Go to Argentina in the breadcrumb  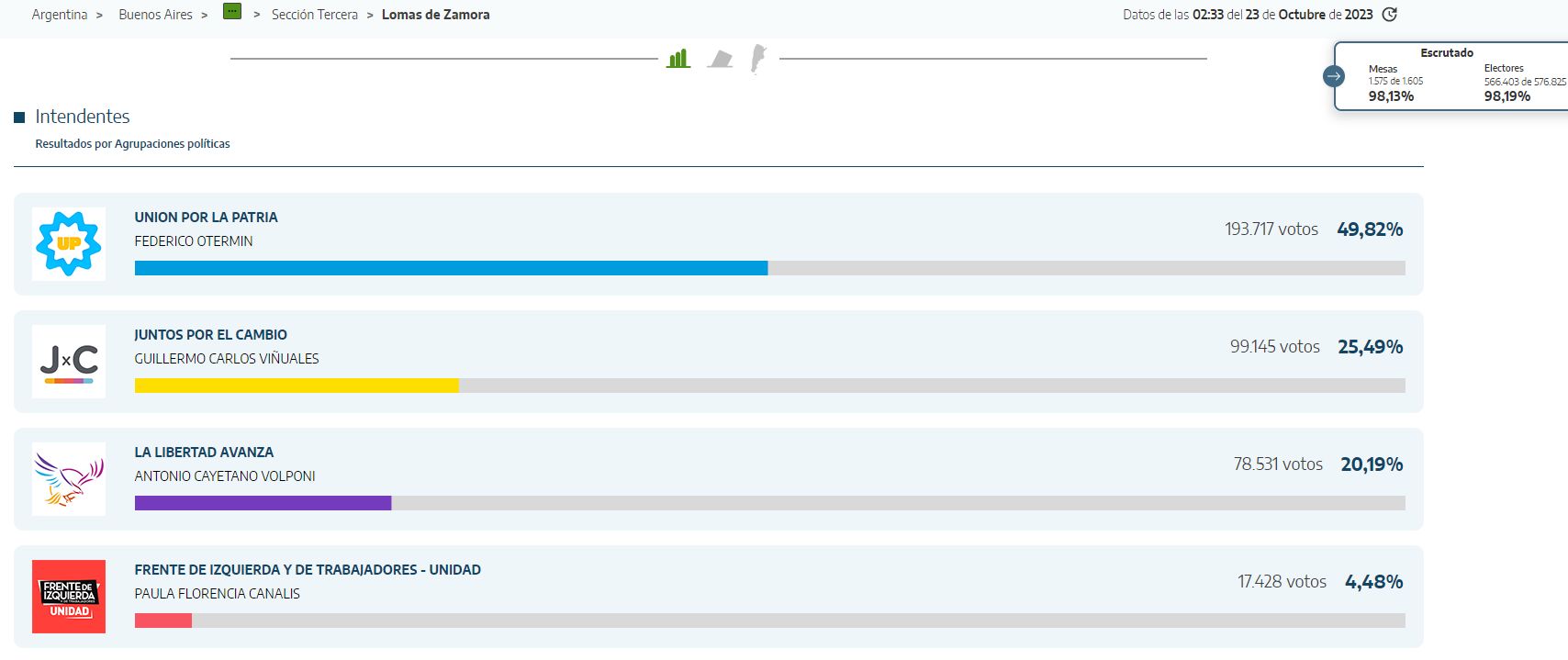tap(60, 15)
